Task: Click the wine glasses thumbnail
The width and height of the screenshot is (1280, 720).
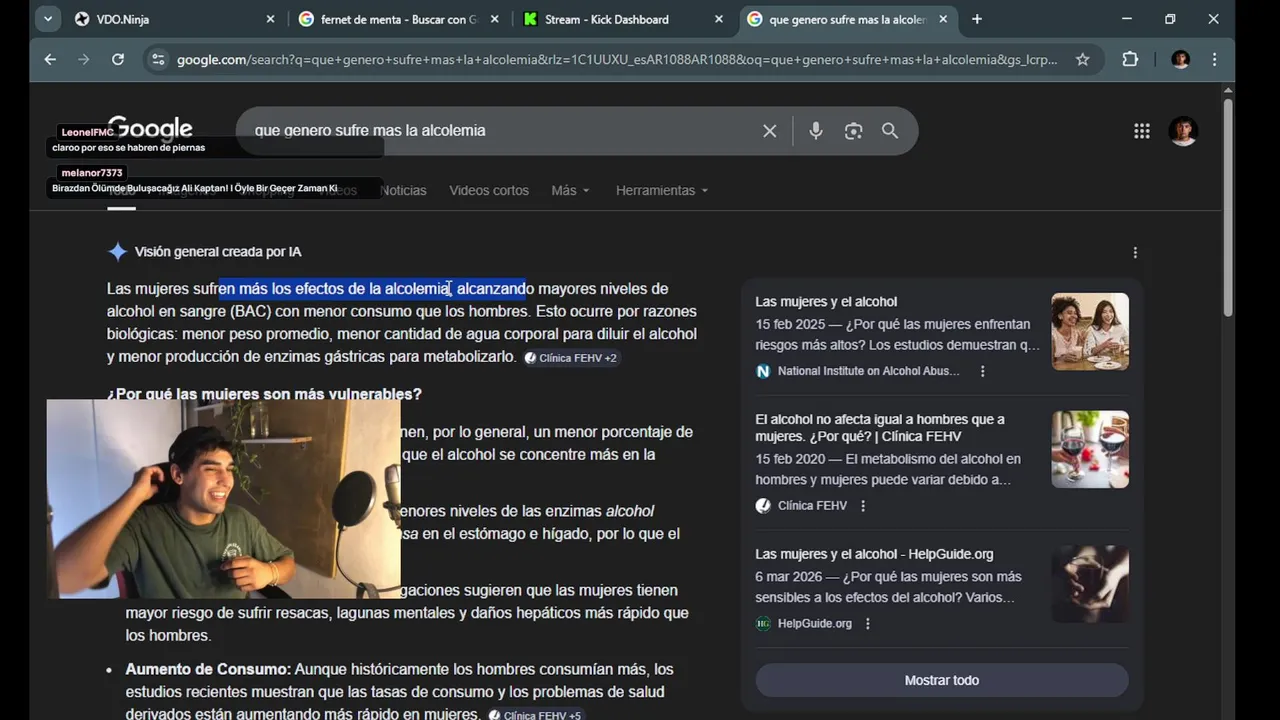Action: click(1090, 449)
